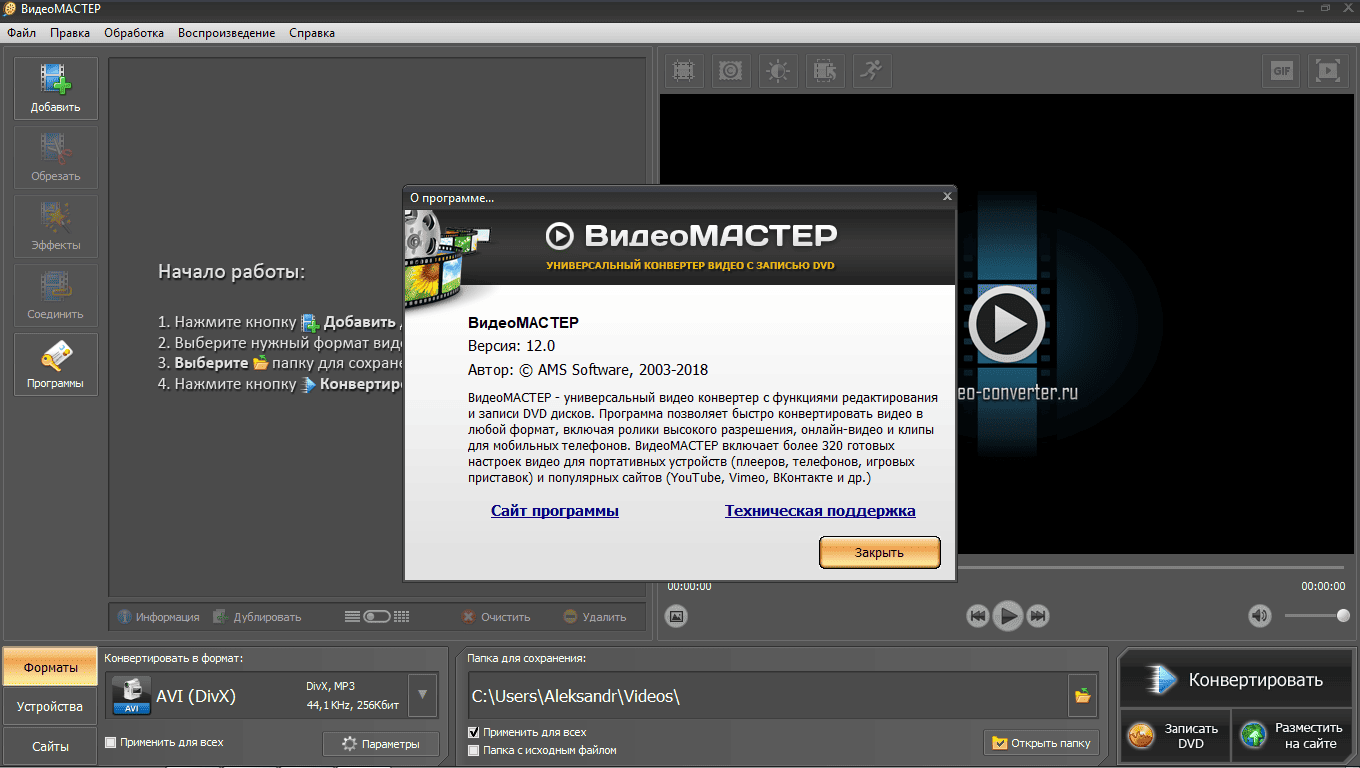Click the Добавить video button
Image resolution: width=1360 pixels, height=768 pixels.
tap(56, 89)
